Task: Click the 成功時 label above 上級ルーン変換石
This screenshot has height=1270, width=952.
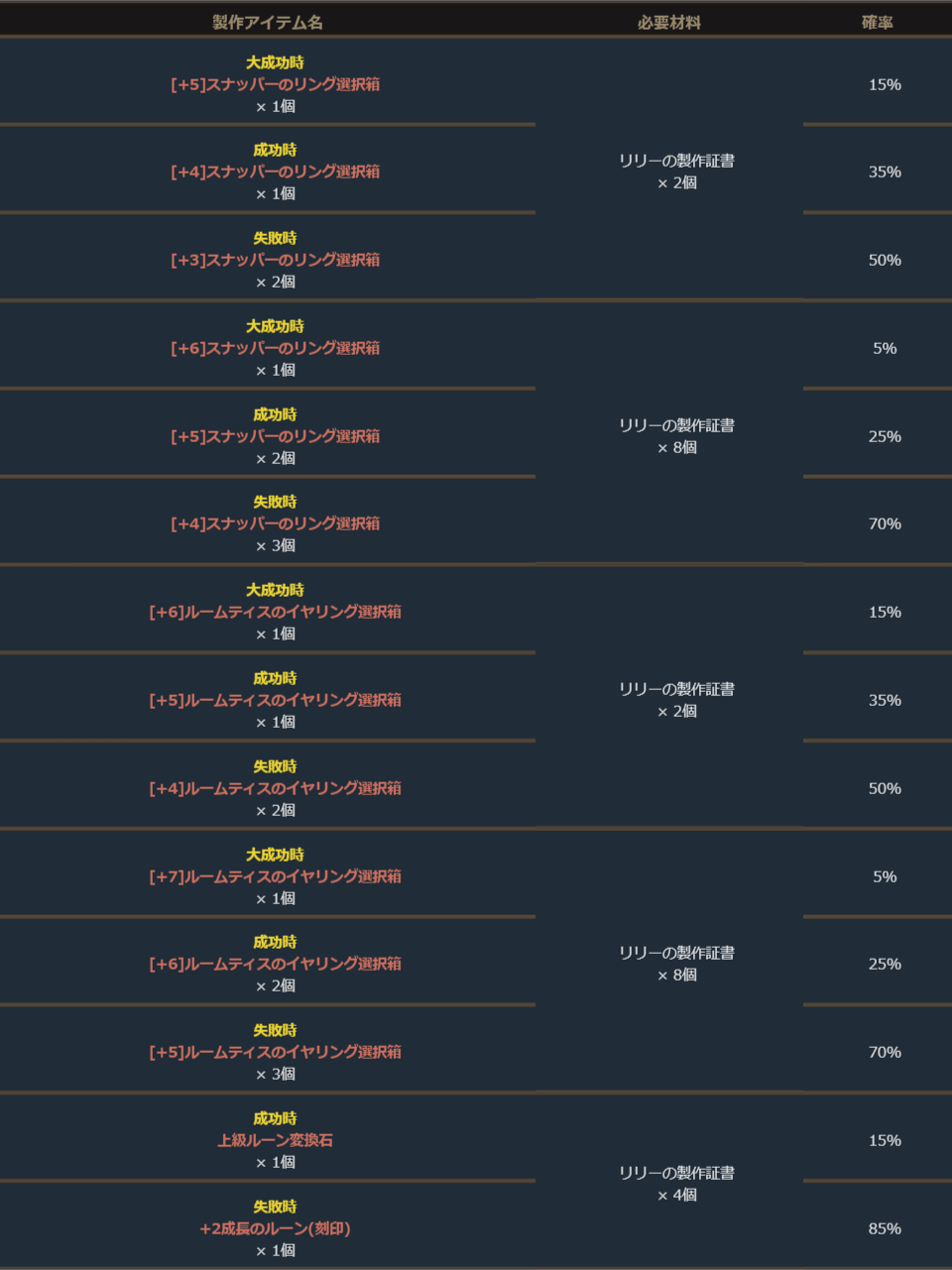Action: coord(275,1118)
